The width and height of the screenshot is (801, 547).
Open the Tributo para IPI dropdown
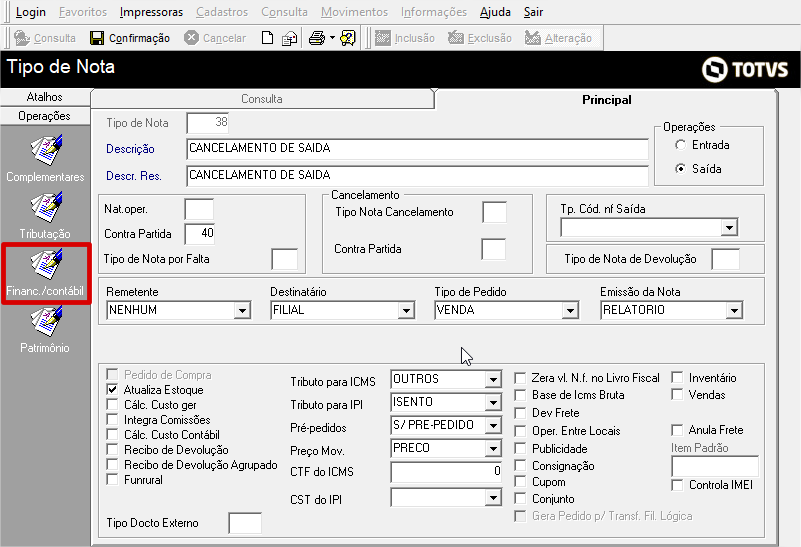pyautogui.click(x=493, y=402)
